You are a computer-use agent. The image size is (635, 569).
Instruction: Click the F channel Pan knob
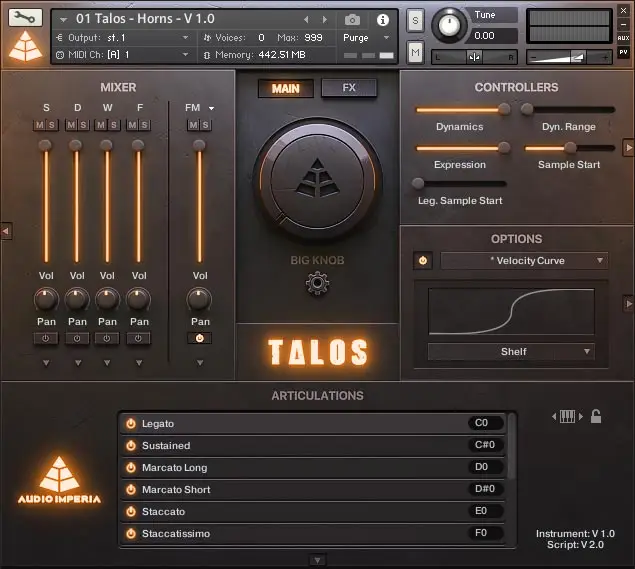click(x=139, y=300)
